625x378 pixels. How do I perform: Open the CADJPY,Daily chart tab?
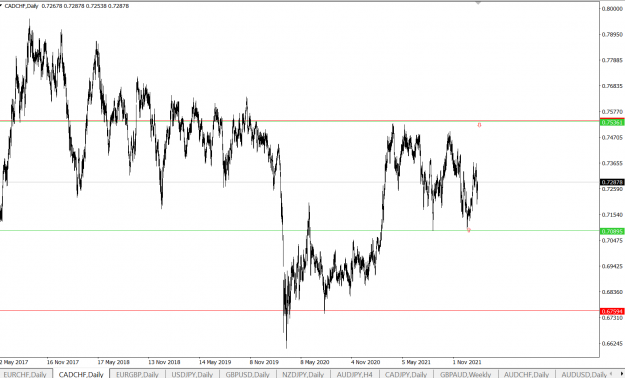click(x=406, y=374)
